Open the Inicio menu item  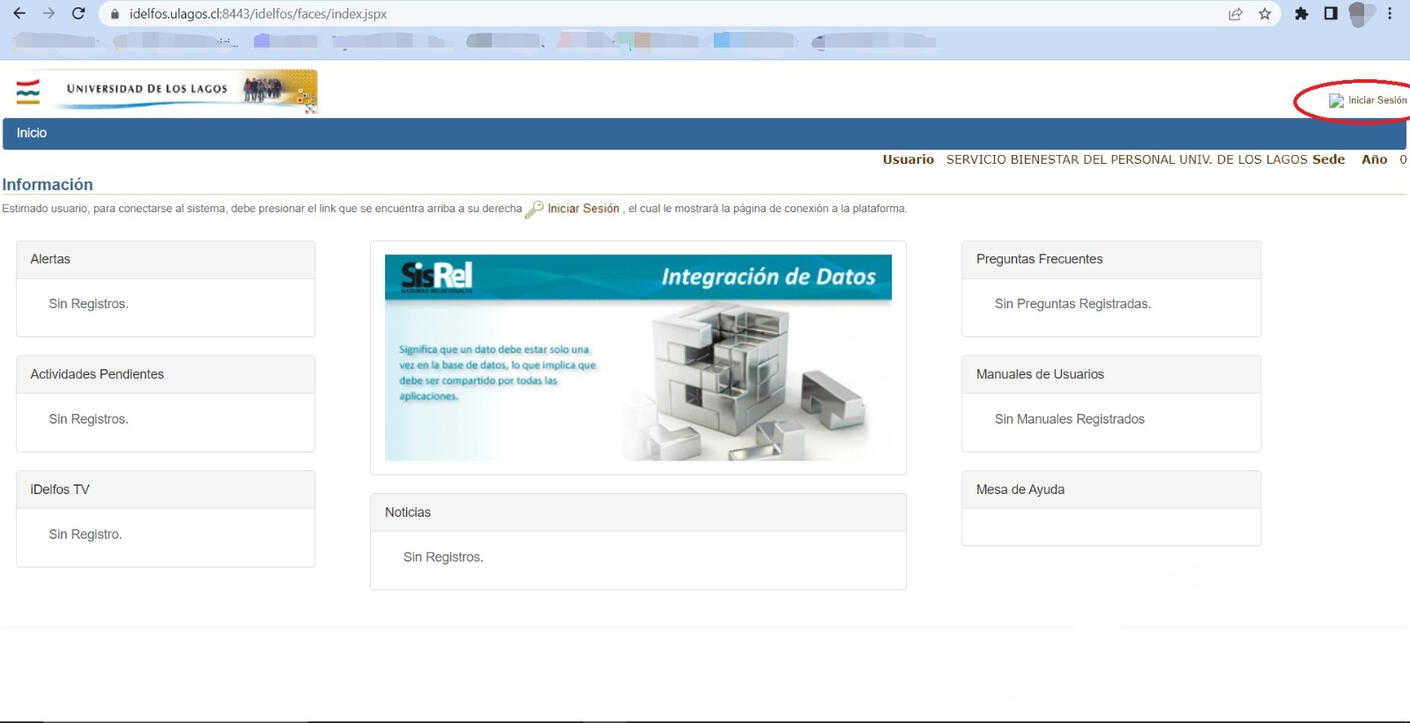click(x=32, y=133)
